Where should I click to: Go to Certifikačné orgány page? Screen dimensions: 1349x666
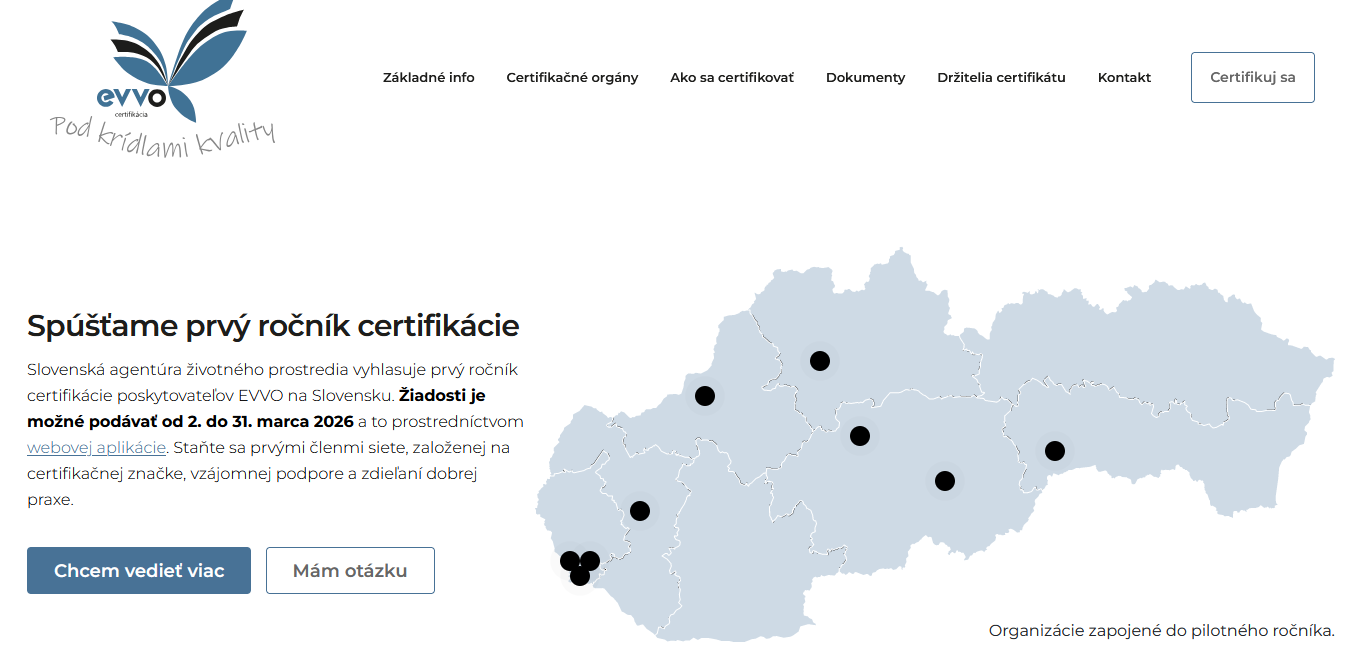coord(572,78)
